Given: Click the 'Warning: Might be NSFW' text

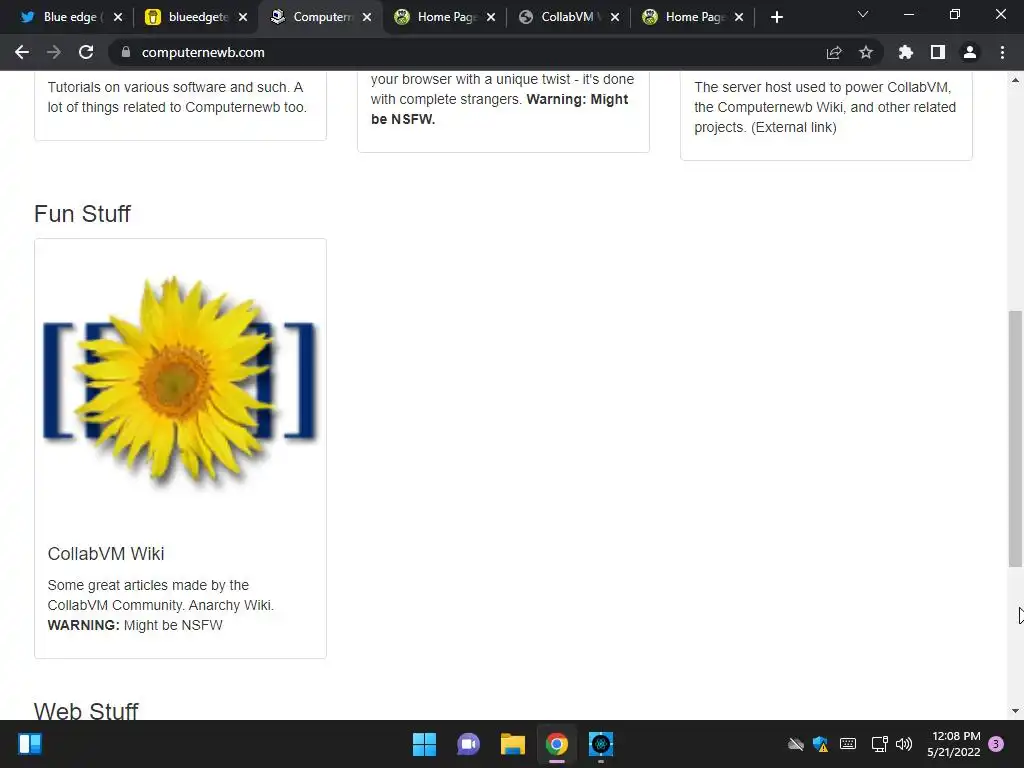Looking at the screenshot, I should click(500, 109).
